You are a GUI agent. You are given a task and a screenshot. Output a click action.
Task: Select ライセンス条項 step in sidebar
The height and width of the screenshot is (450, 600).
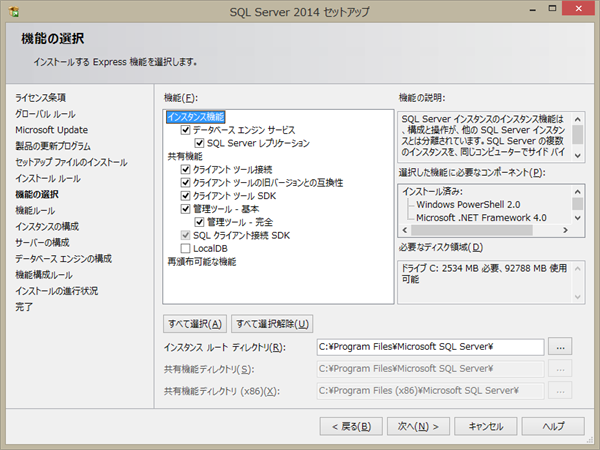pos(41,98)
